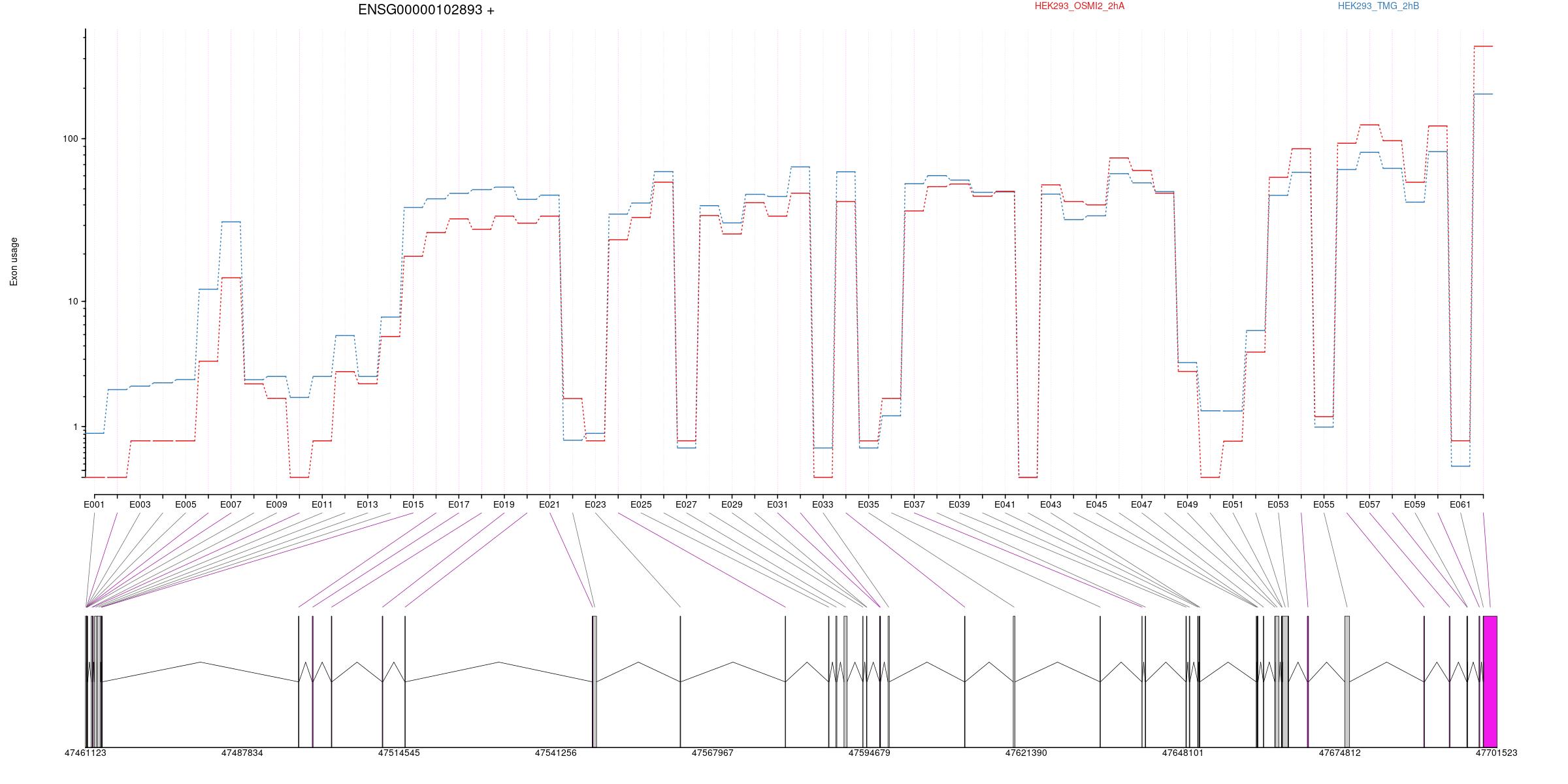Click genomic coordinate 47594679
1568x784 pixels.
(x=869, y=753)
